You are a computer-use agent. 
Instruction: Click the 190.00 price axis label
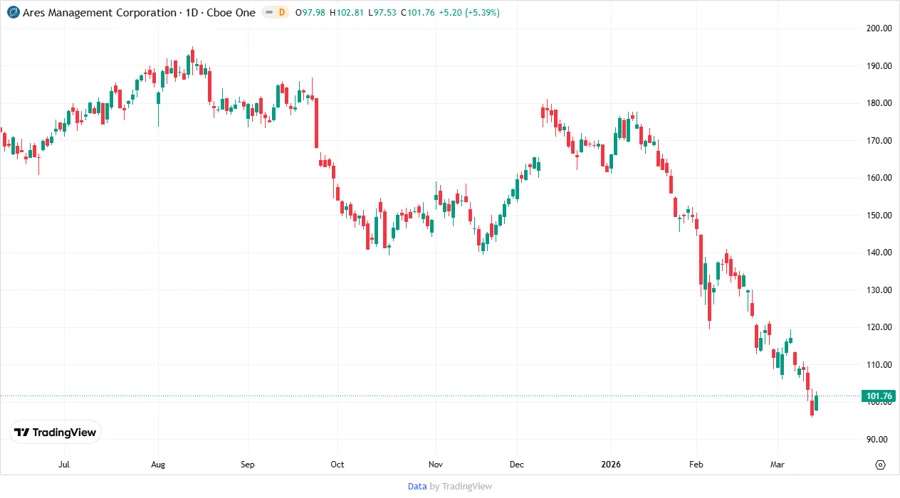[879, 66]
